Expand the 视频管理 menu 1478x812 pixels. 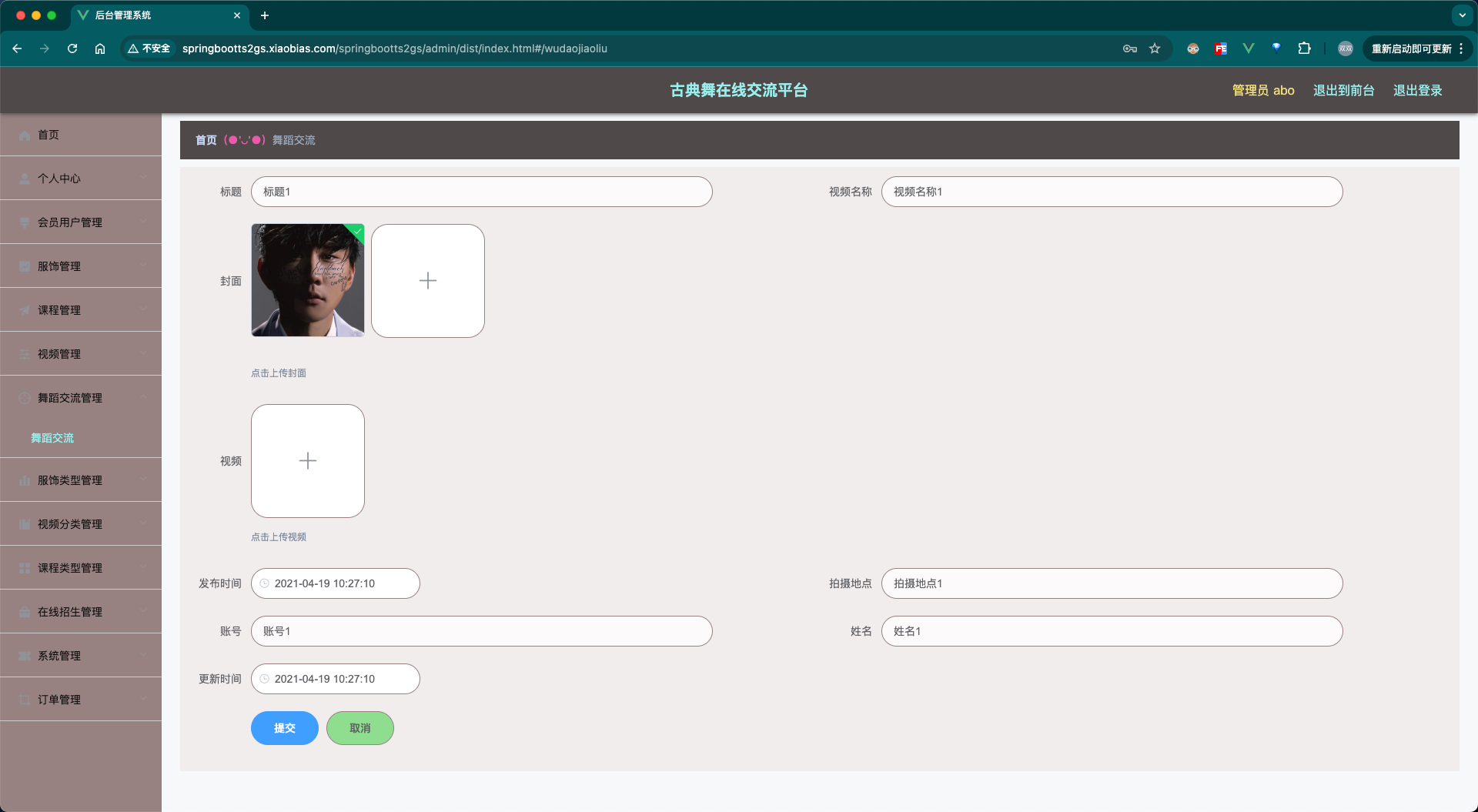(81, 354)
